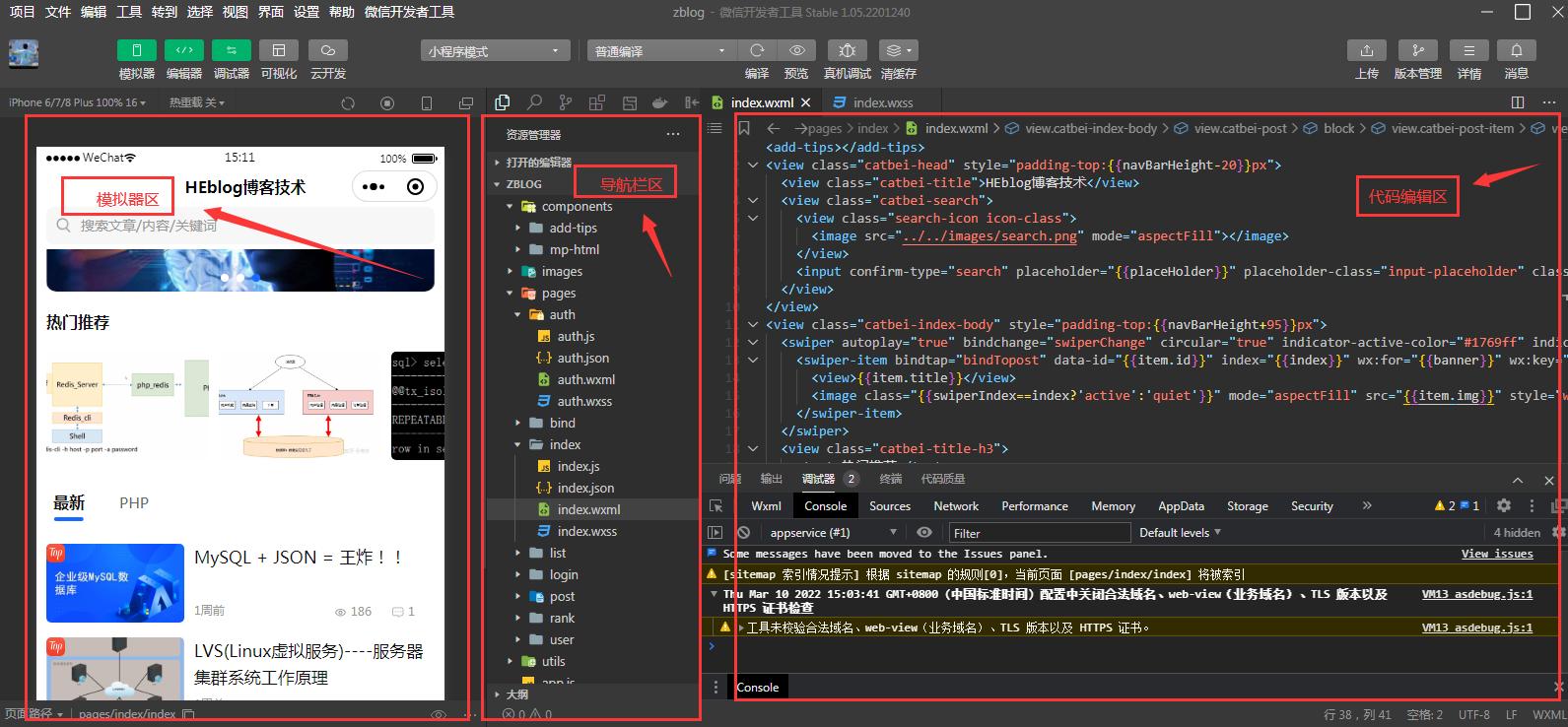Viewport: 1568px width, 727px height.
Task: Switch to the Network devtools tab
Action: (956, 506)
